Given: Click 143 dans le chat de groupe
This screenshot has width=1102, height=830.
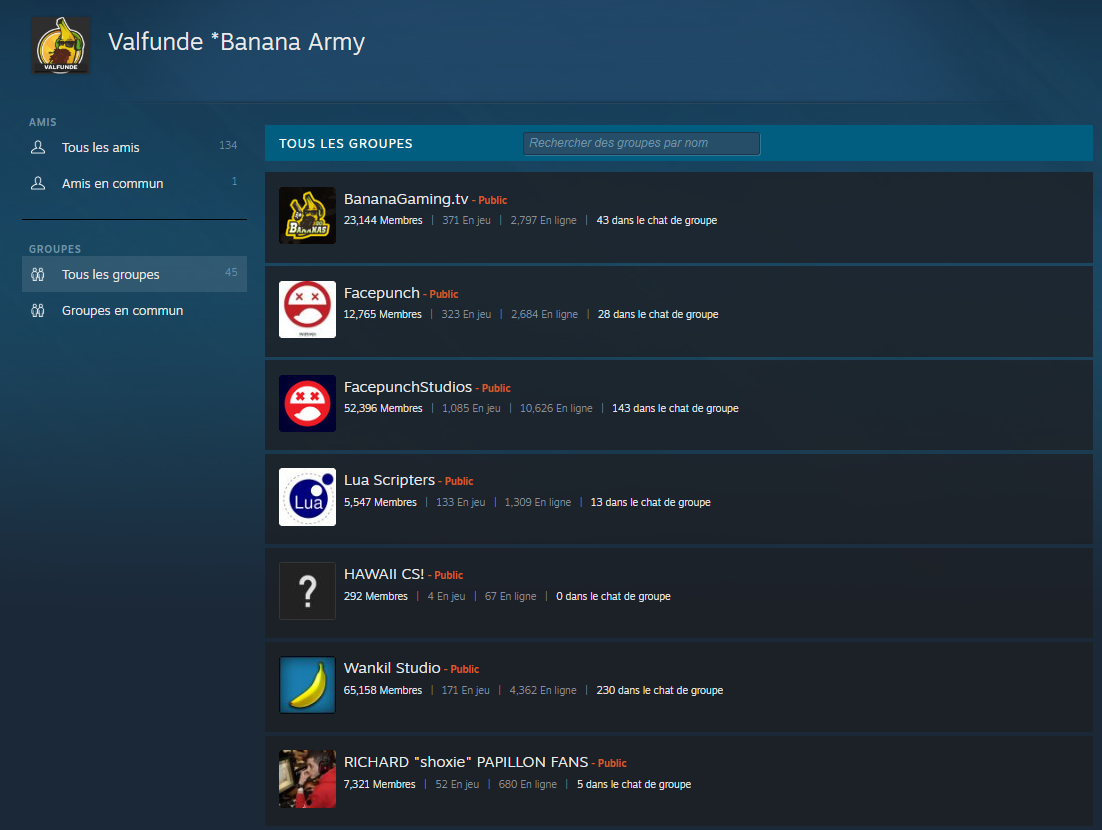Looking at the screenshot, I should (x=675, y=408).
